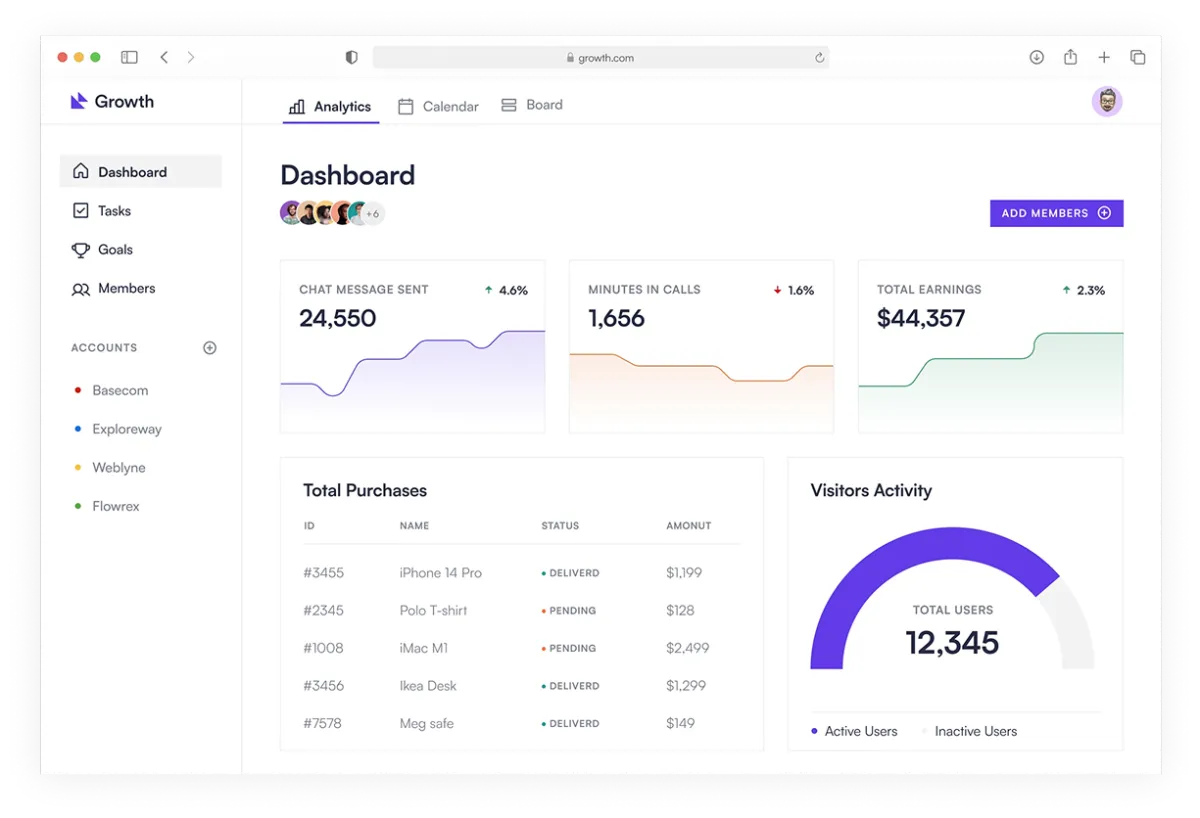Click the NAME column header
This screenshot has width=1200, height=818.
[414, 525]
